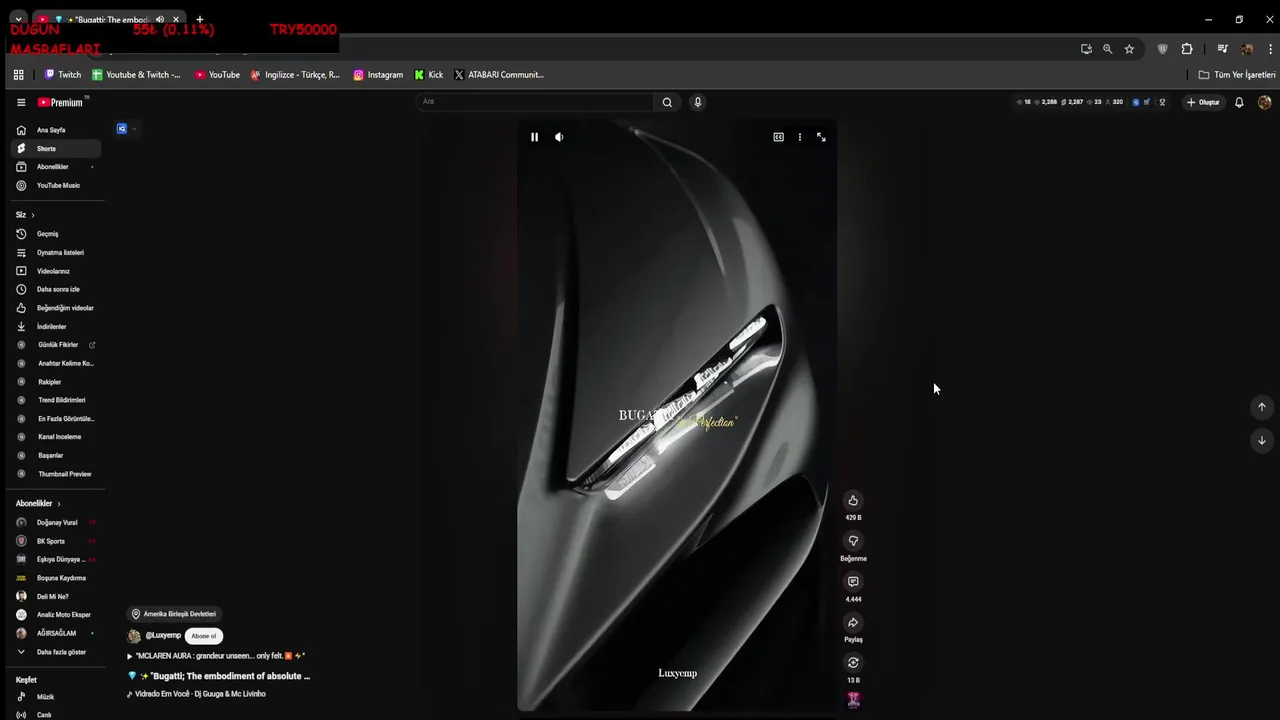Open YouTube Music in the sidebar
1280x720 pixels.
[x=56, y=185]
